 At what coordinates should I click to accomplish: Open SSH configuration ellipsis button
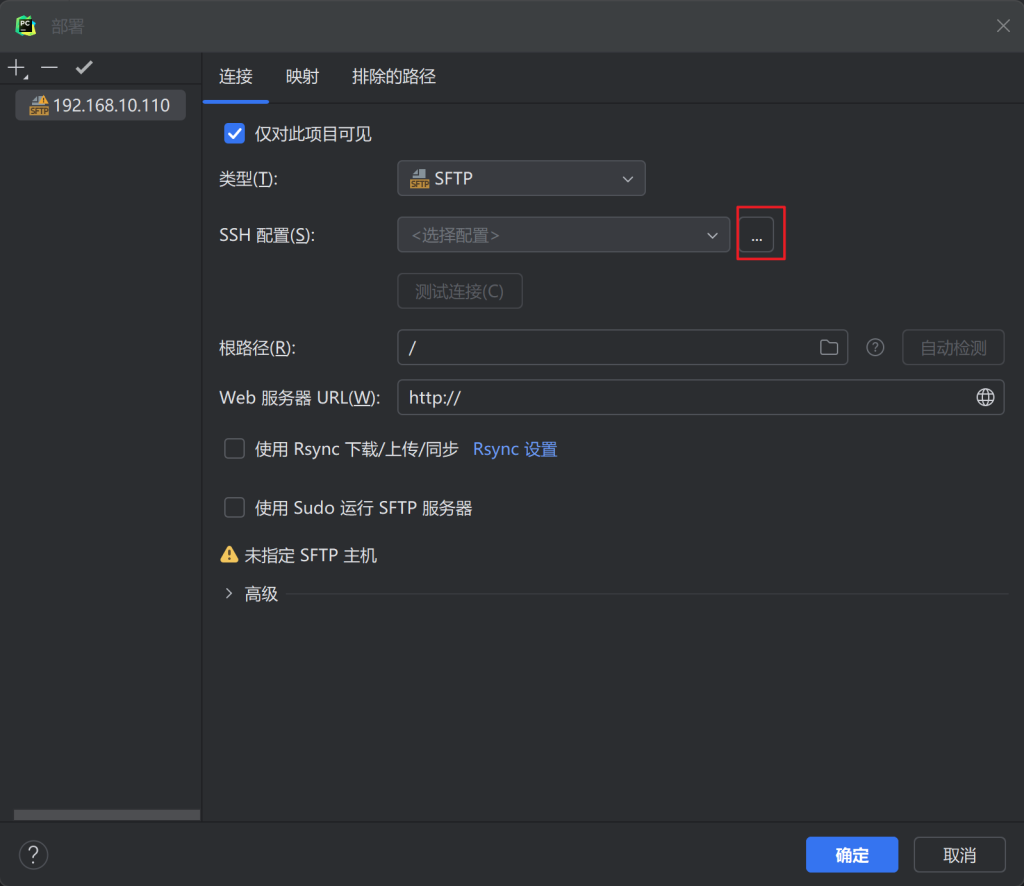[x=756, y=235]
